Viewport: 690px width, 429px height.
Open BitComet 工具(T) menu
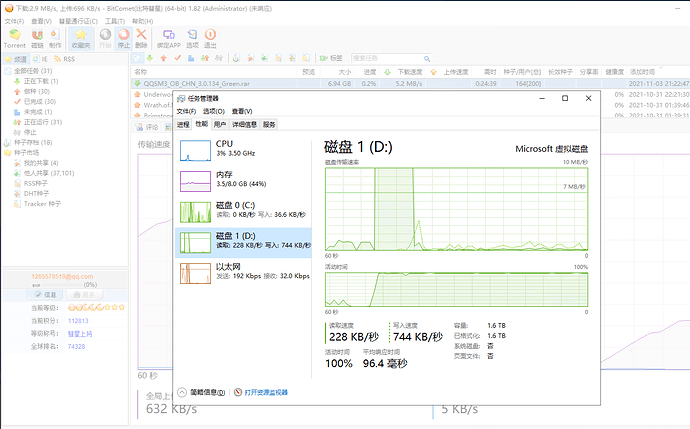[114, 21]
